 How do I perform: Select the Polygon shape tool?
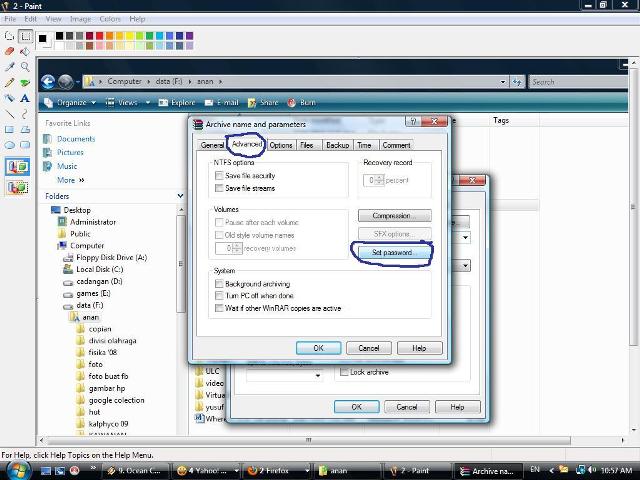pyautogui.click(x=25, y=129)
